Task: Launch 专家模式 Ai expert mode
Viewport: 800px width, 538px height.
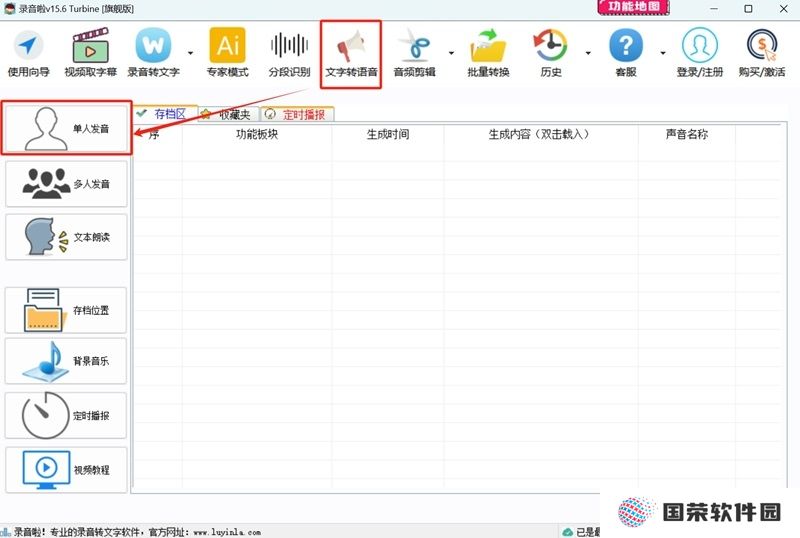Action: (228, 54)
